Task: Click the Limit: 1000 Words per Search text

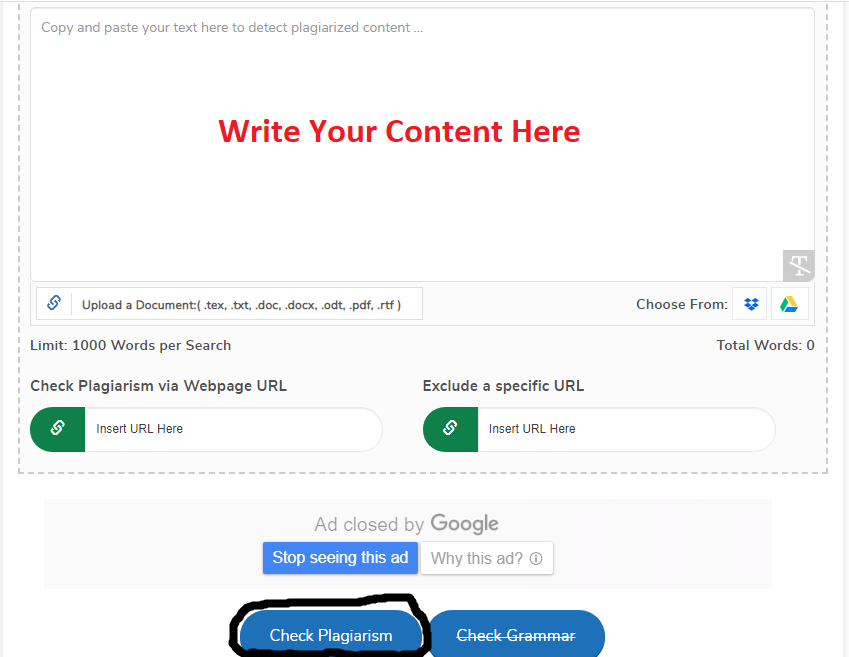Action: (131, 345)
